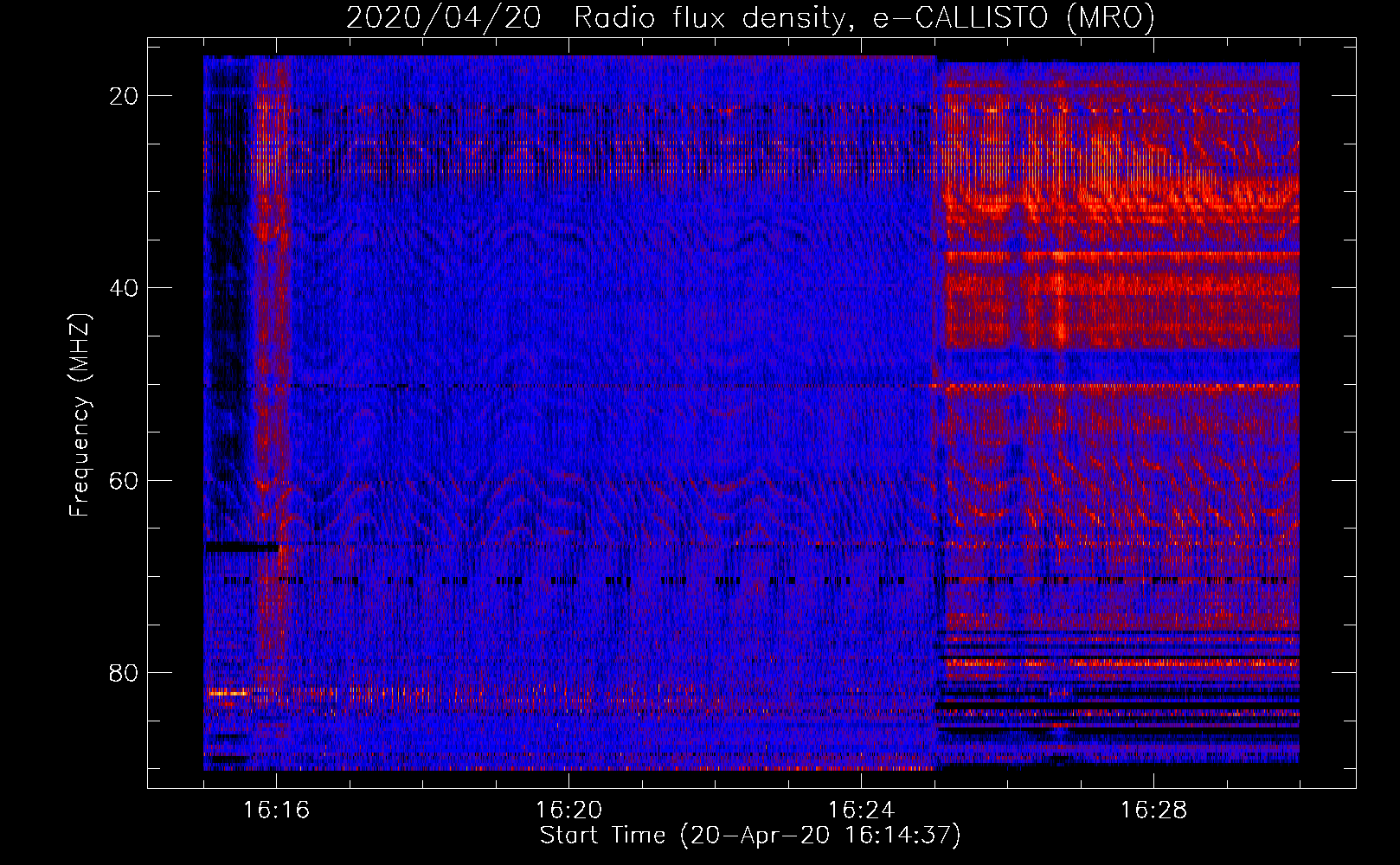
Task: Select the 'Frequency (MHZ)' y-axis label
Action: click(x=80, y=415)
